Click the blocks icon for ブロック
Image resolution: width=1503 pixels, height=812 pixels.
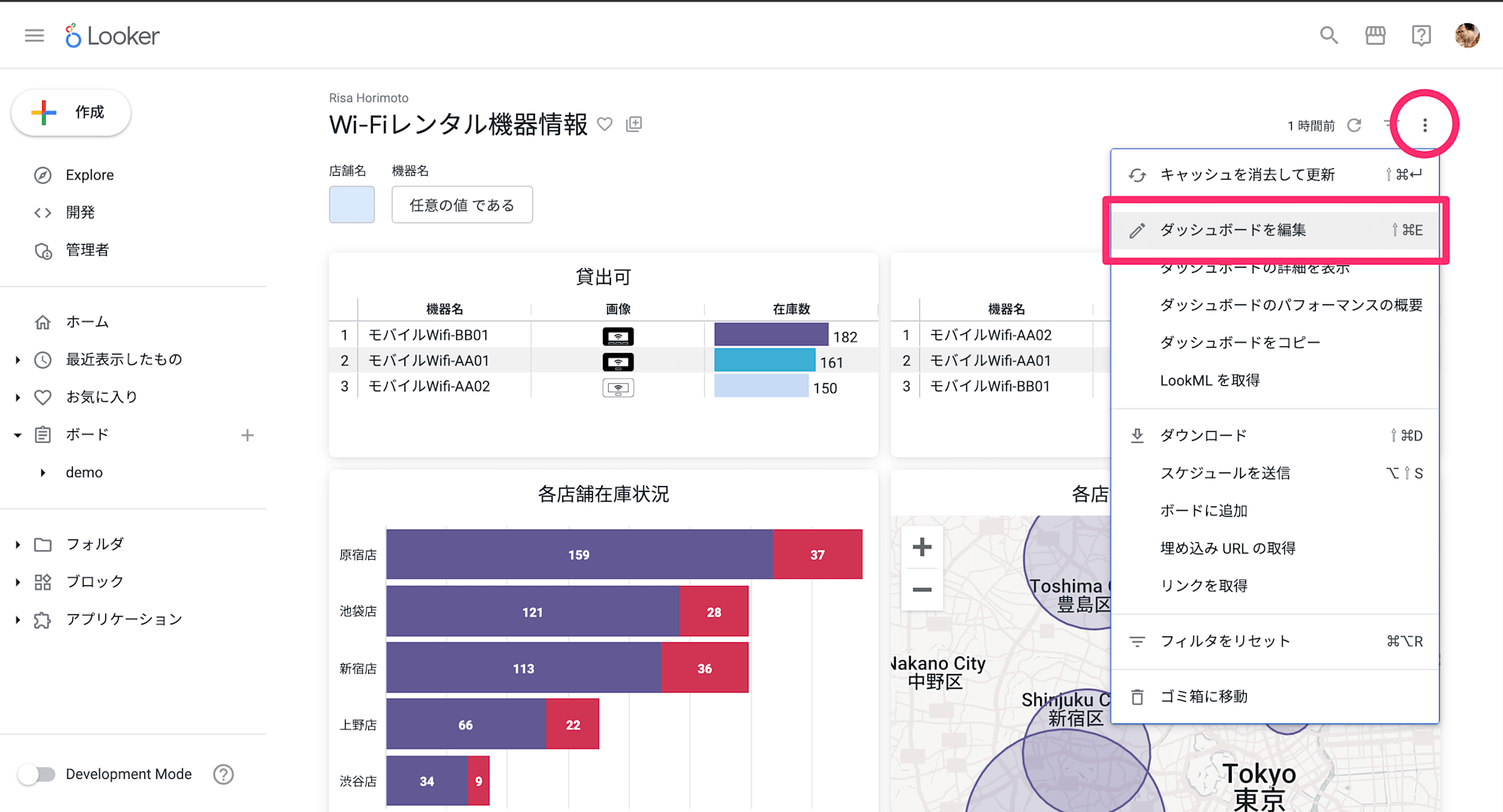[43, 582]
